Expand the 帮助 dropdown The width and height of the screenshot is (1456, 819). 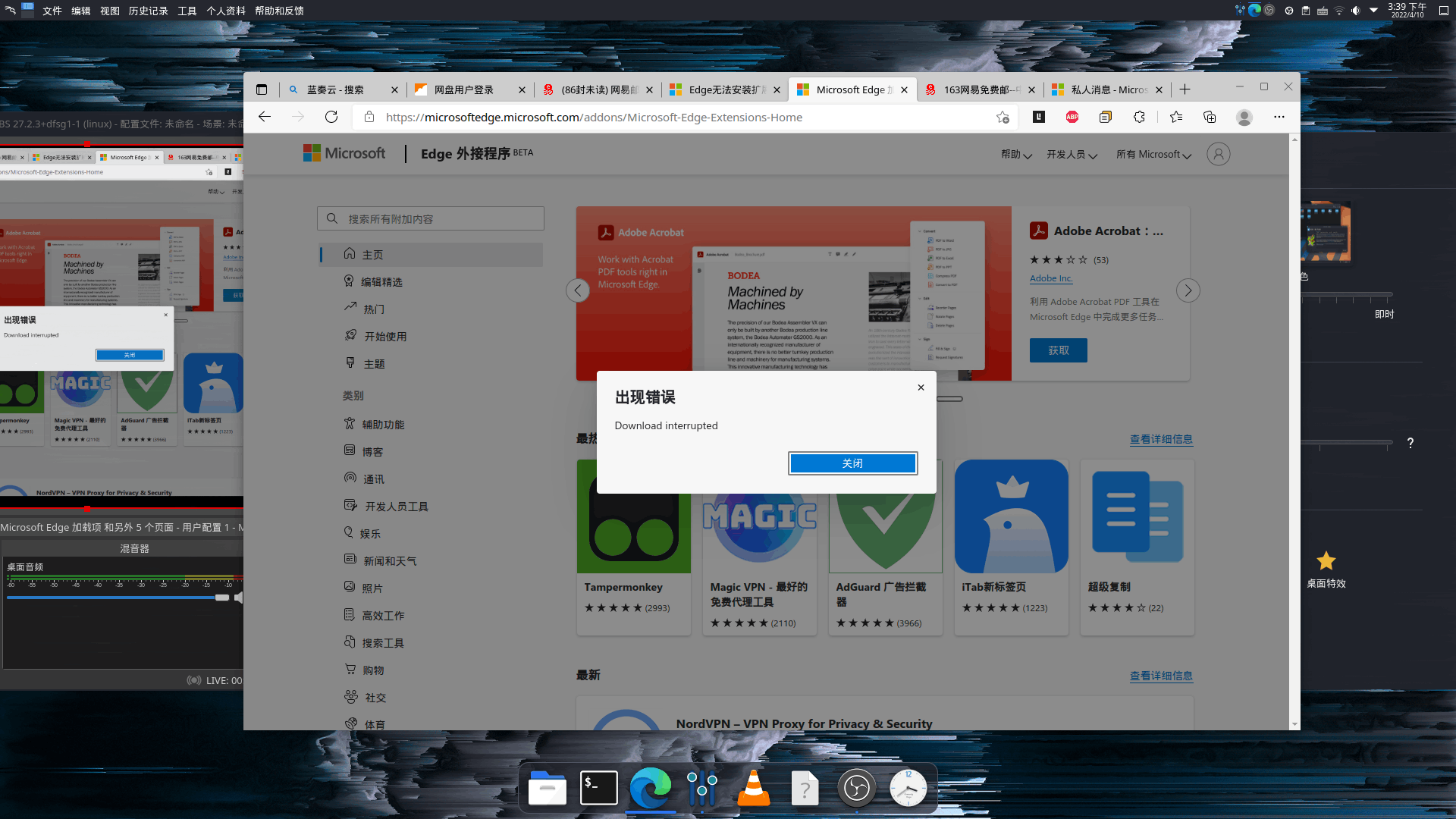click(x=1016, y=155)
